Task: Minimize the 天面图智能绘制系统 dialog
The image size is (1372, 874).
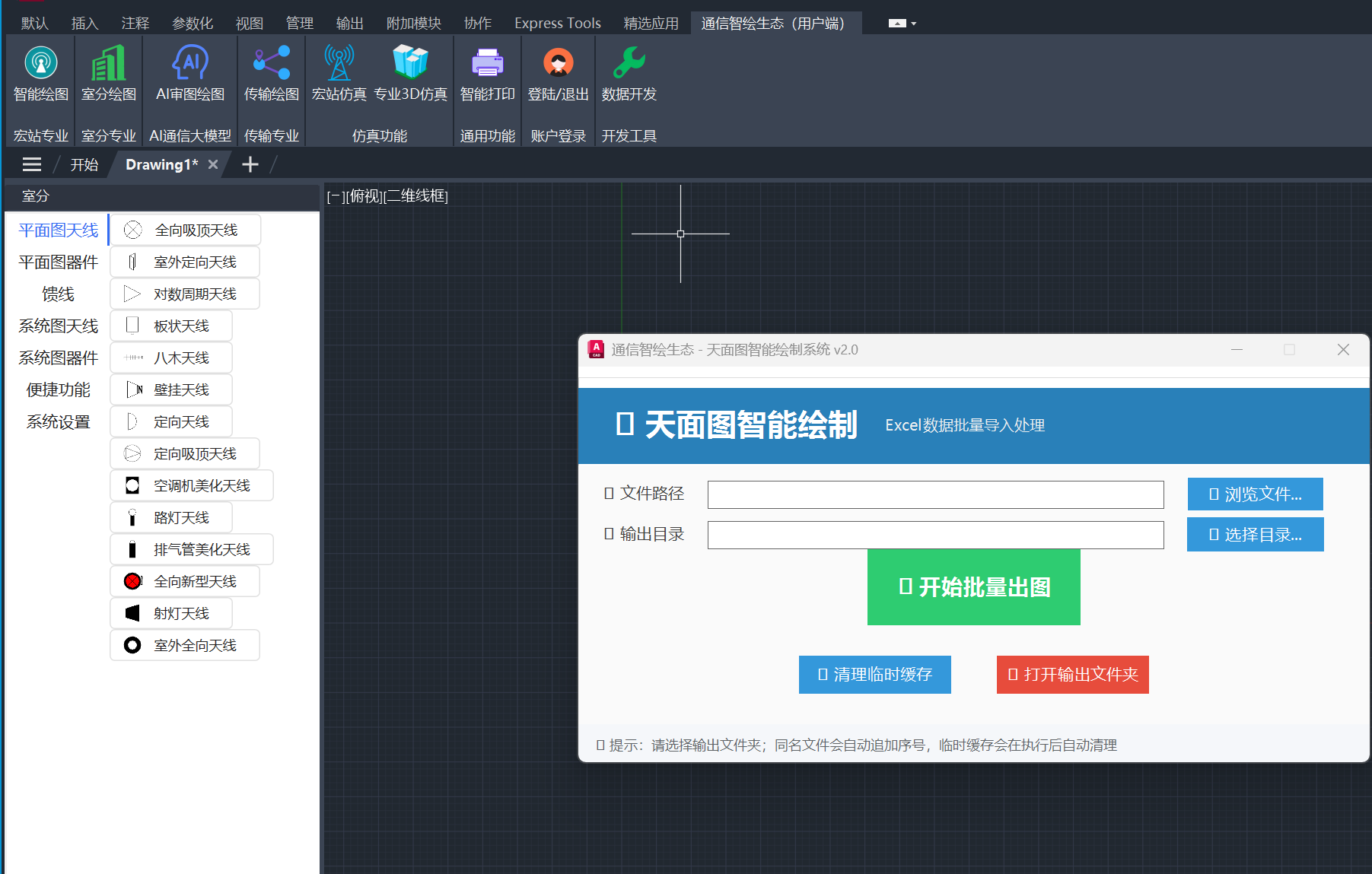Action: pyautogui.click(x=1237, y=350)
